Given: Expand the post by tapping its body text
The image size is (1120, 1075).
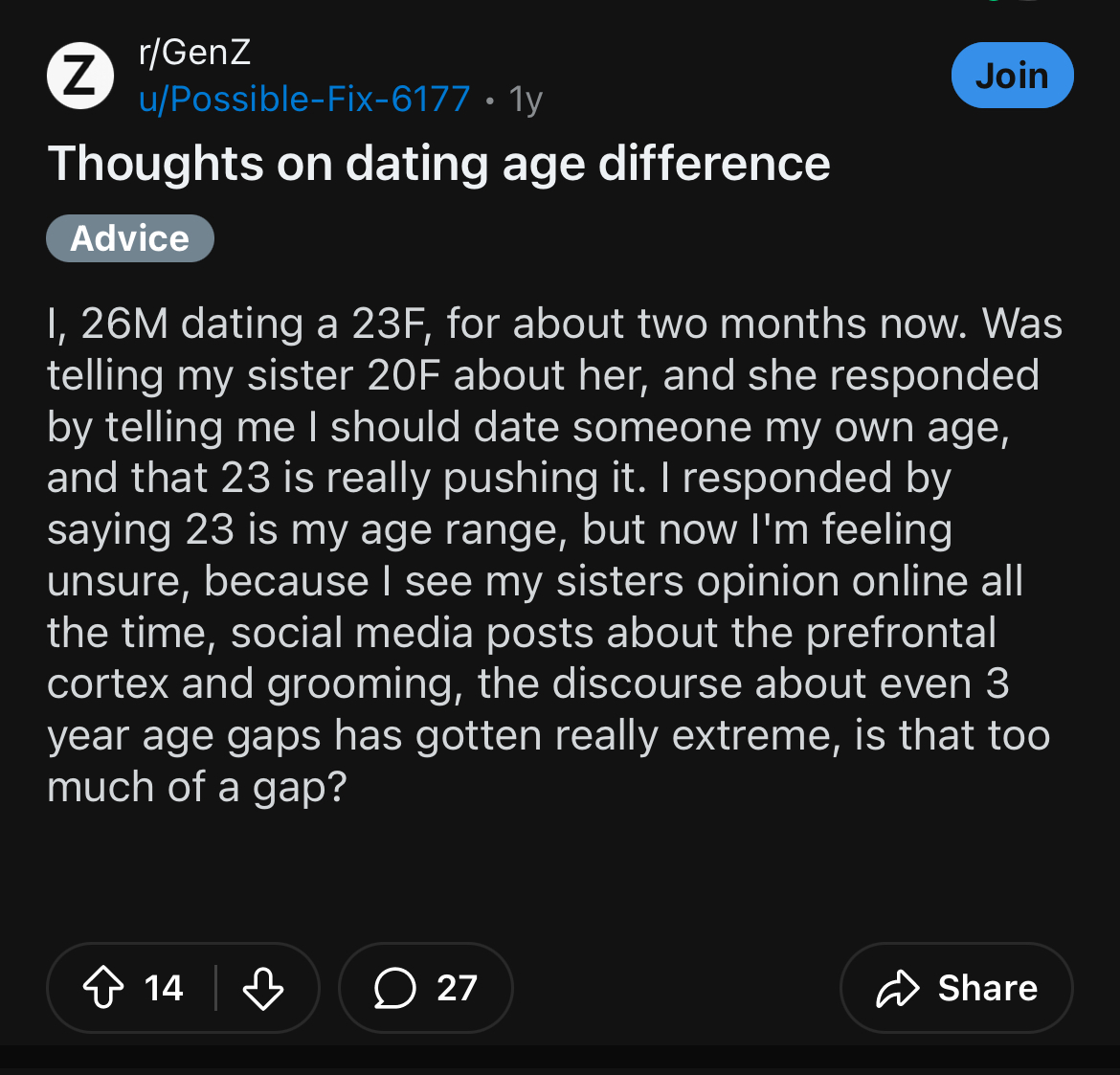Looking at the screenshot, I should point(555,555).
